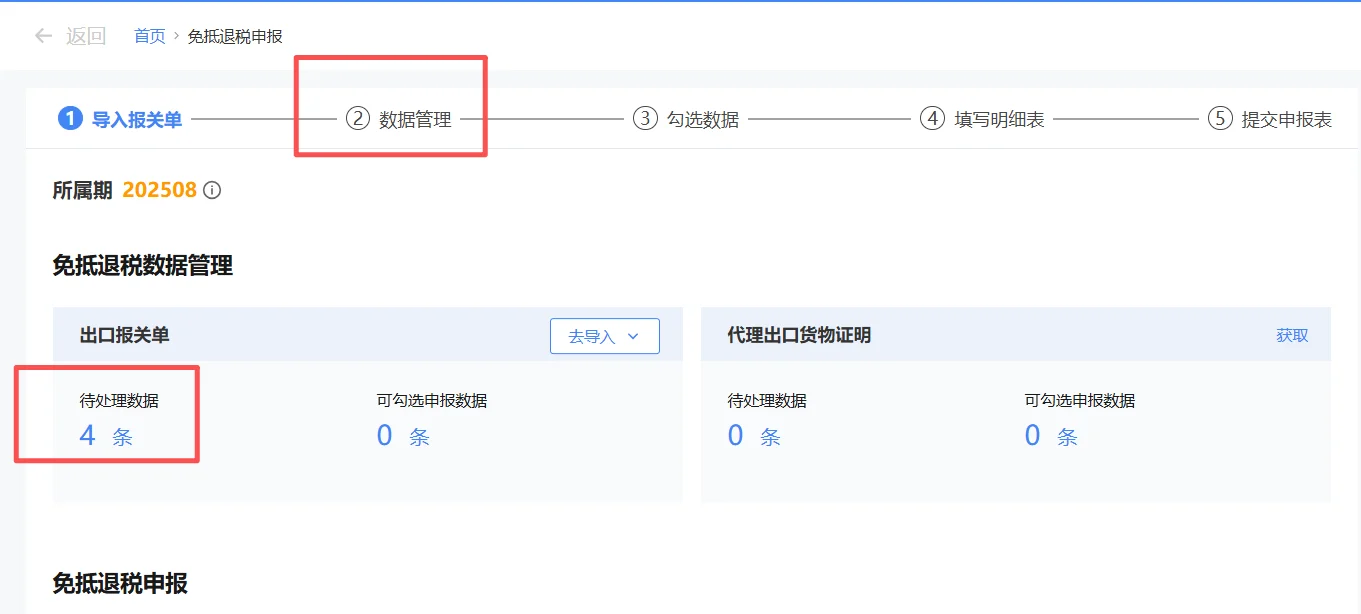1361x614 pixels.
Task: Open the 首页 breadcrumb link
Action: coord(148,35)
